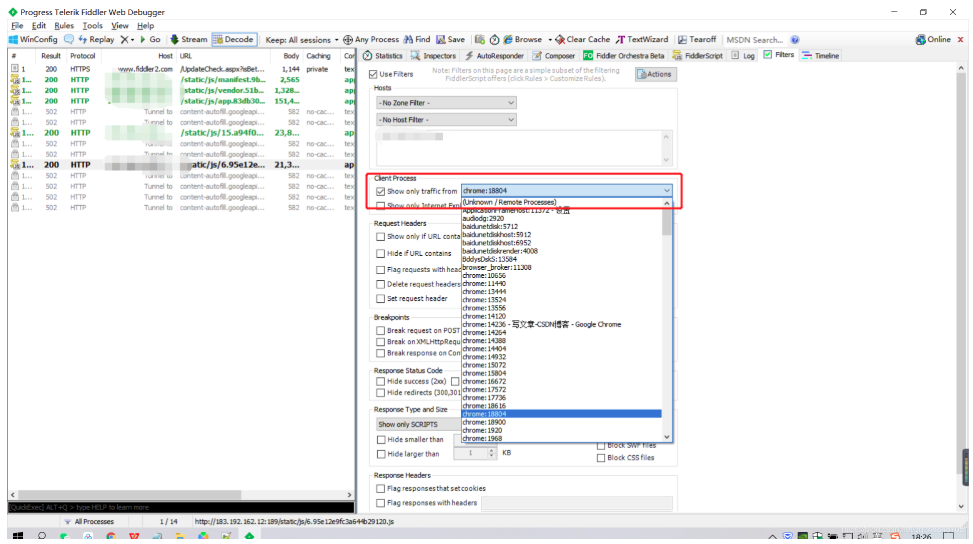Viewport: 973px width, 544px height.
Task: Open the TextWizard tool
Action: click(x=642, y=39)
